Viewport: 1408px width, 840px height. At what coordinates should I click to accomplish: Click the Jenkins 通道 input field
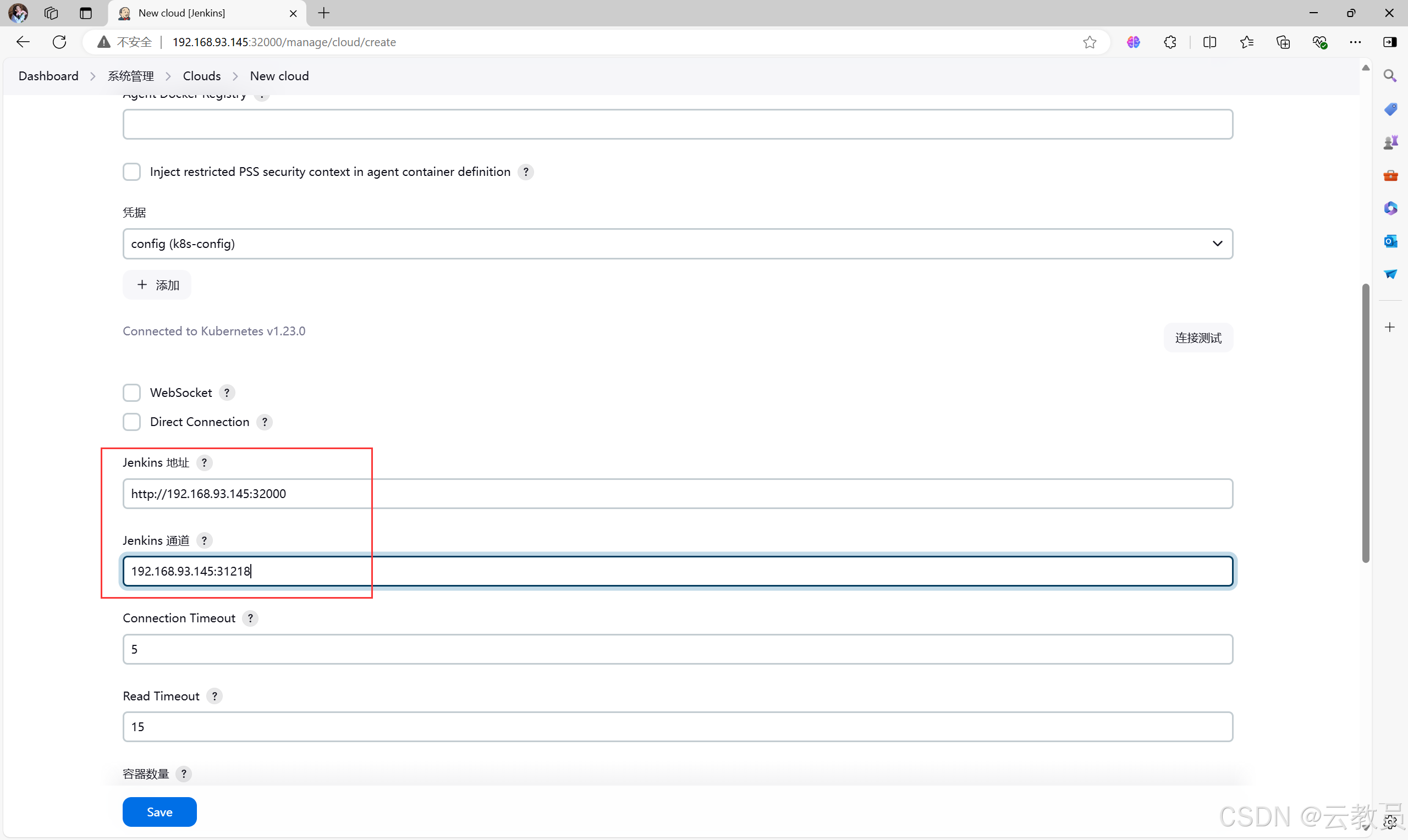point(678,571)
